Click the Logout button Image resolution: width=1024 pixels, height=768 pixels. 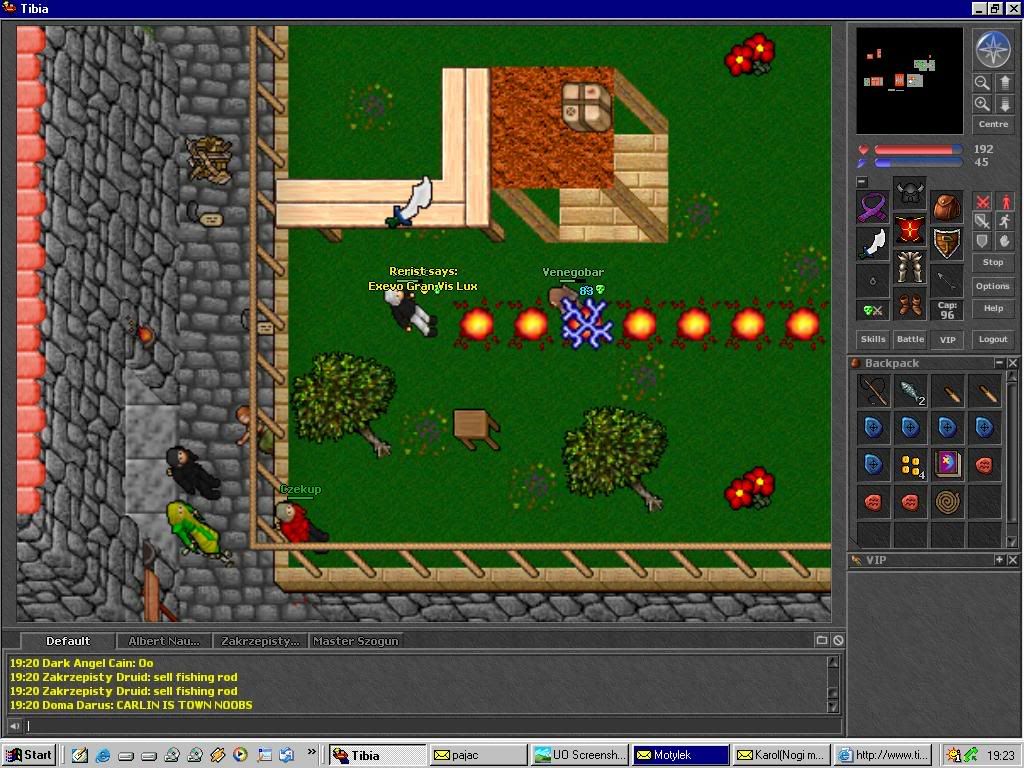[x=993, y=339]
